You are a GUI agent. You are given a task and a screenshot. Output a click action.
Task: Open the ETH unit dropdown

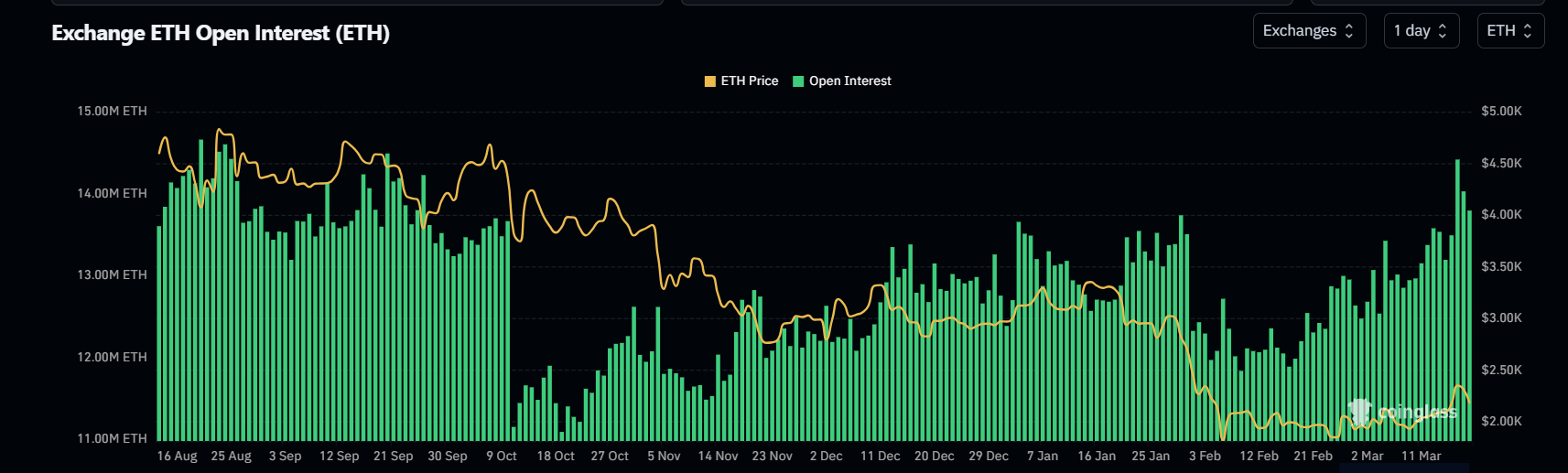pyautogui.click(x=1510, y=31)
